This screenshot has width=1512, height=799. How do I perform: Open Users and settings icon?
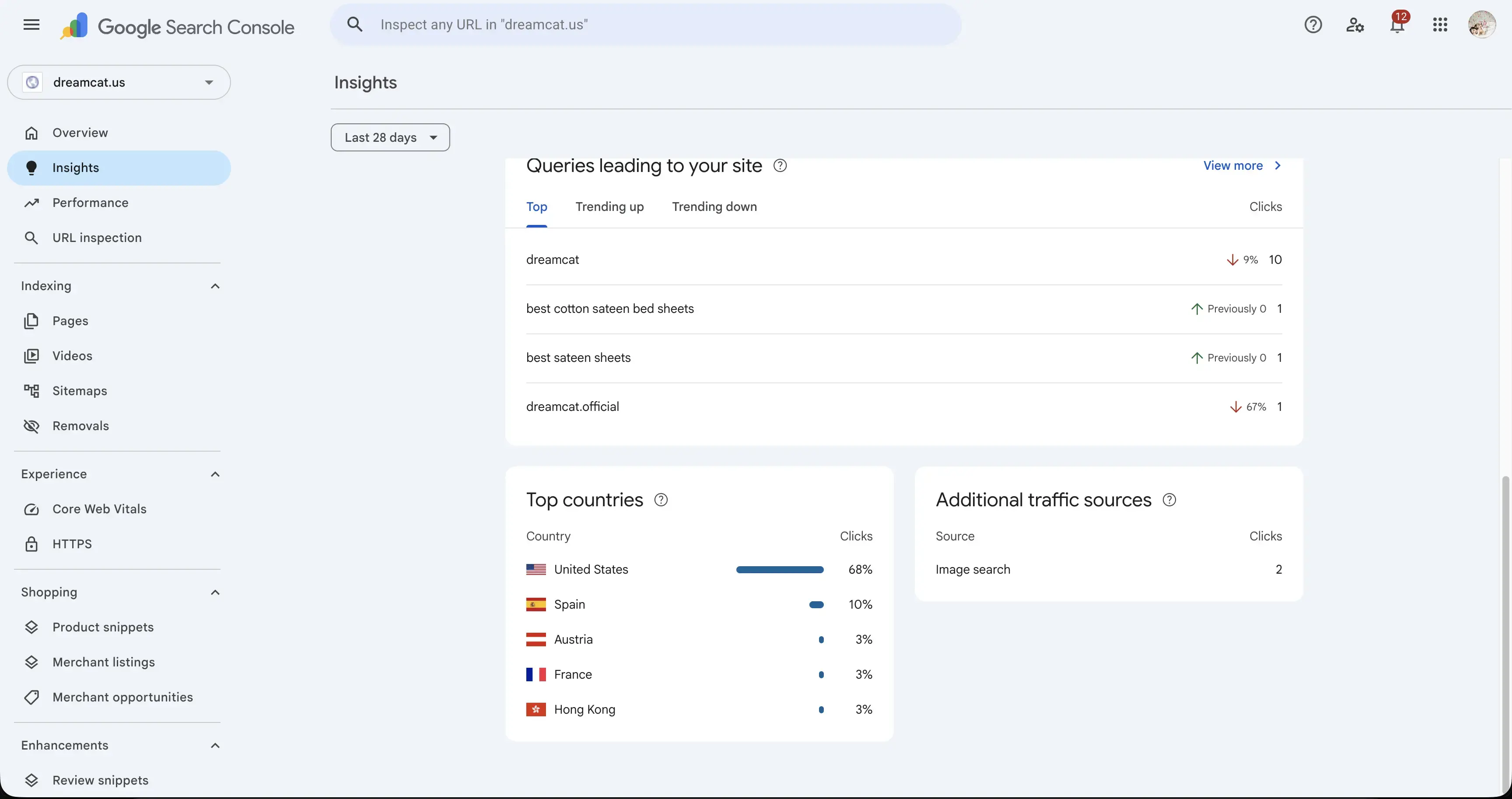(x=1355, y=25)
